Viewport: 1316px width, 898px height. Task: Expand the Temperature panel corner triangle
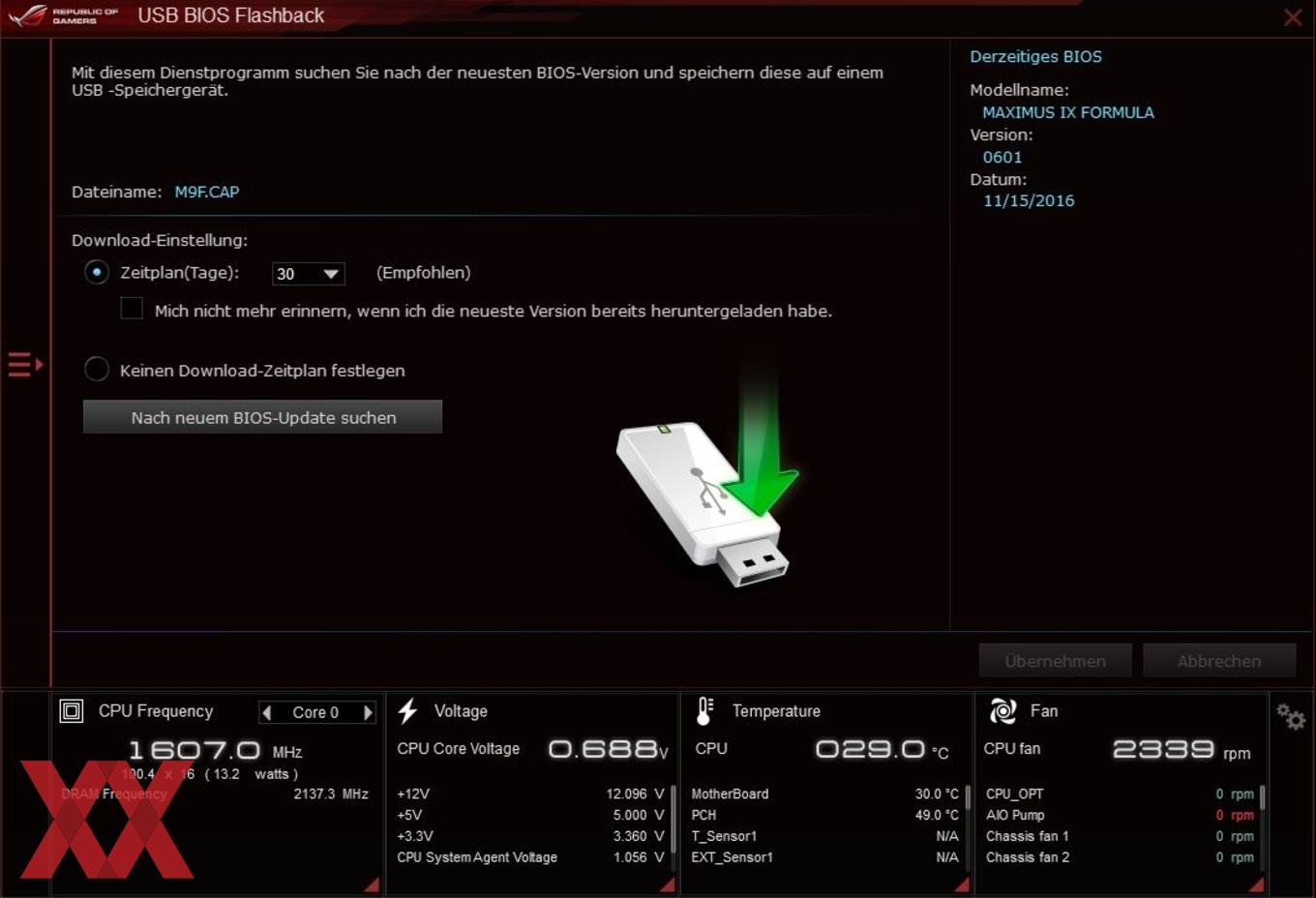click(962, 884)
